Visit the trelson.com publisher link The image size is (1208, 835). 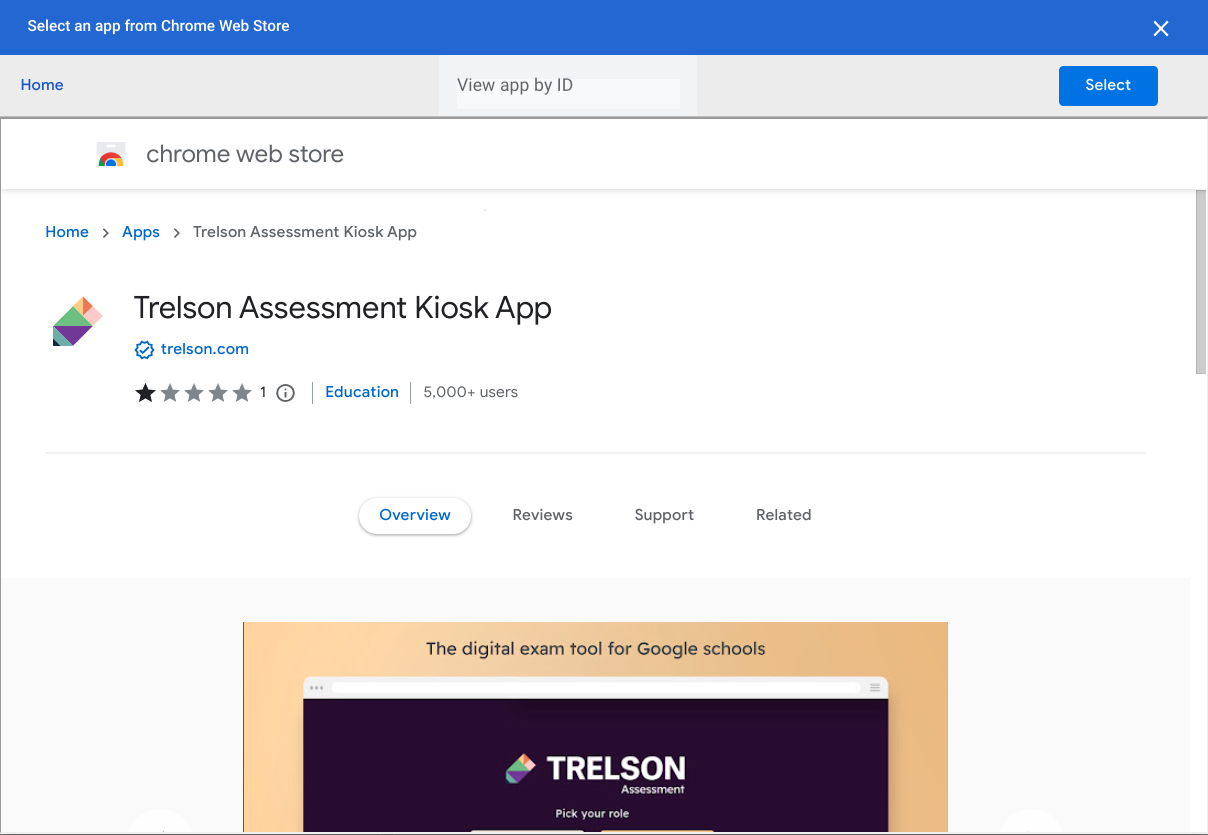pyautogui.click(x=205, y=349)
